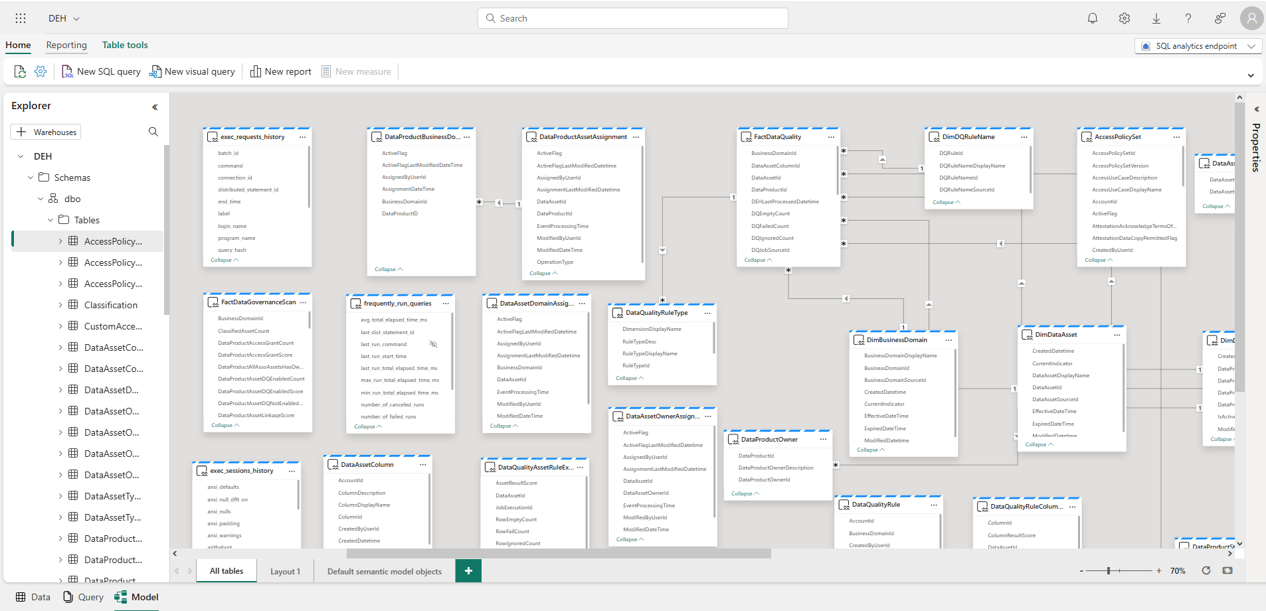Create a New report
The width and height of the screenshot is (1266, 611).
[x=280, y=71]
